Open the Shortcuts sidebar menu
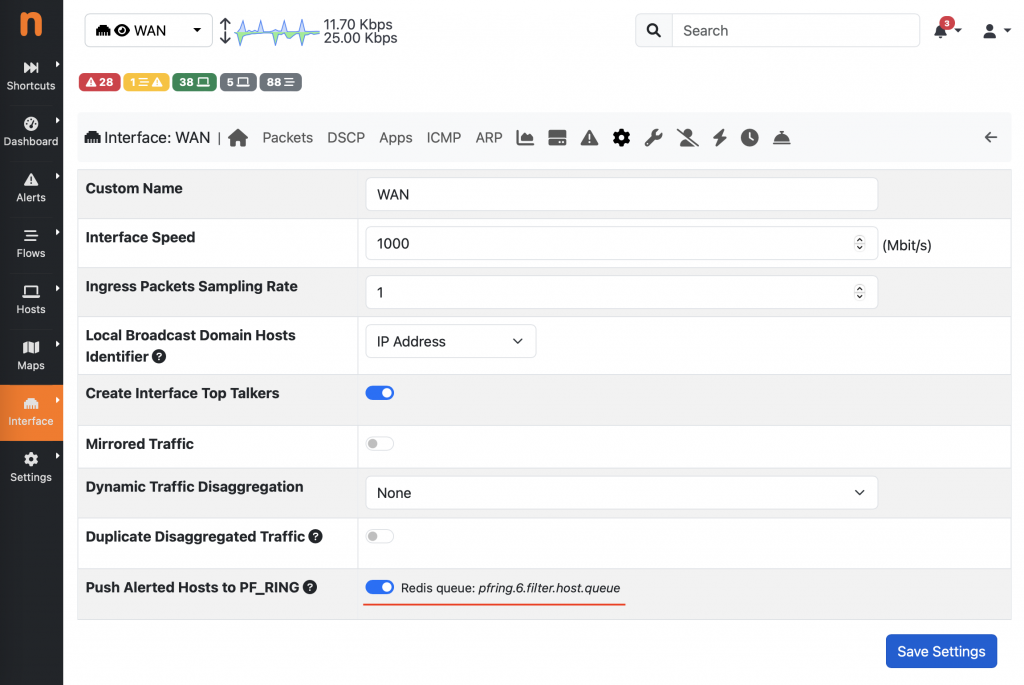This screenshot has height=685, width=1024. click(x=31, y=76)
